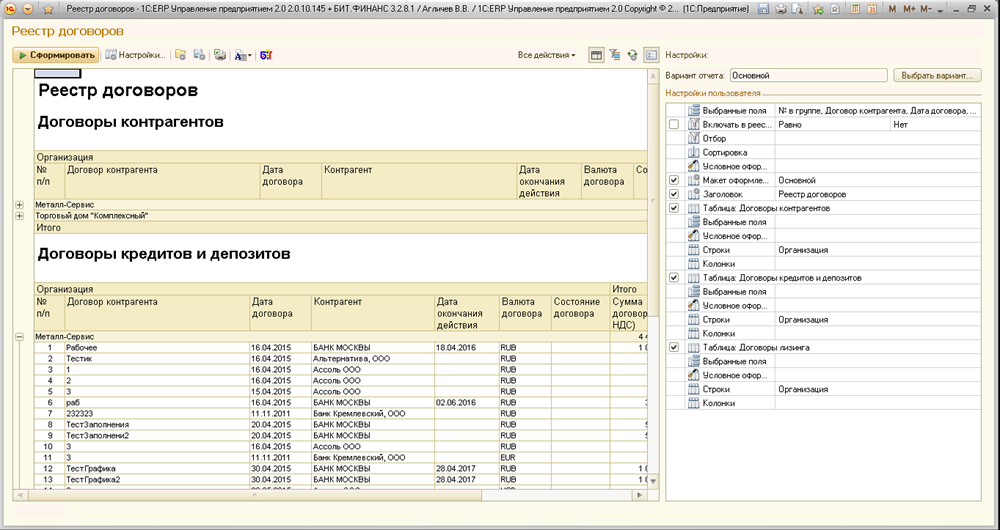Uncheck Таблица: Договоры лизинга checkbox
The image size is (1000, 530).
click(x=674, y=347)
